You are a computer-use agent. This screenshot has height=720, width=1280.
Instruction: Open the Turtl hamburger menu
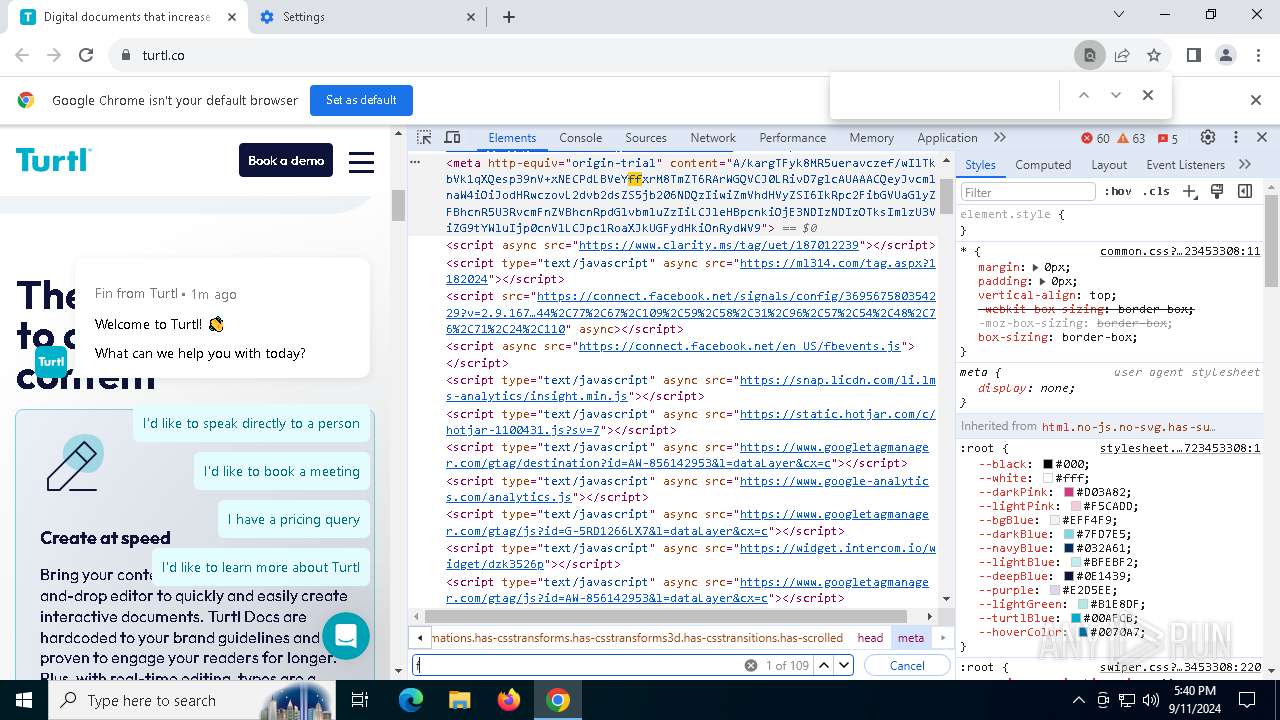[361, 161]
